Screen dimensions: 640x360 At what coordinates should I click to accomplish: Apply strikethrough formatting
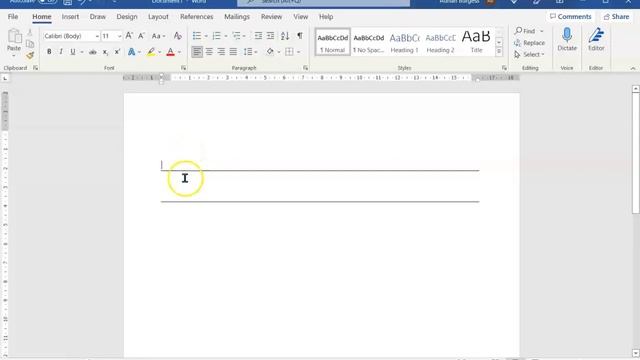click(93, 52)
